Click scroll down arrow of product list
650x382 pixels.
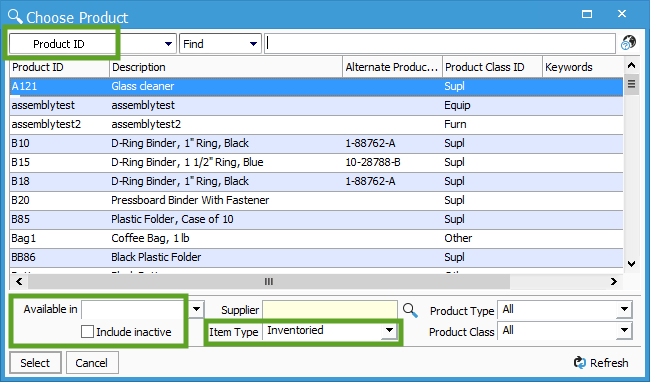(631, 264)
